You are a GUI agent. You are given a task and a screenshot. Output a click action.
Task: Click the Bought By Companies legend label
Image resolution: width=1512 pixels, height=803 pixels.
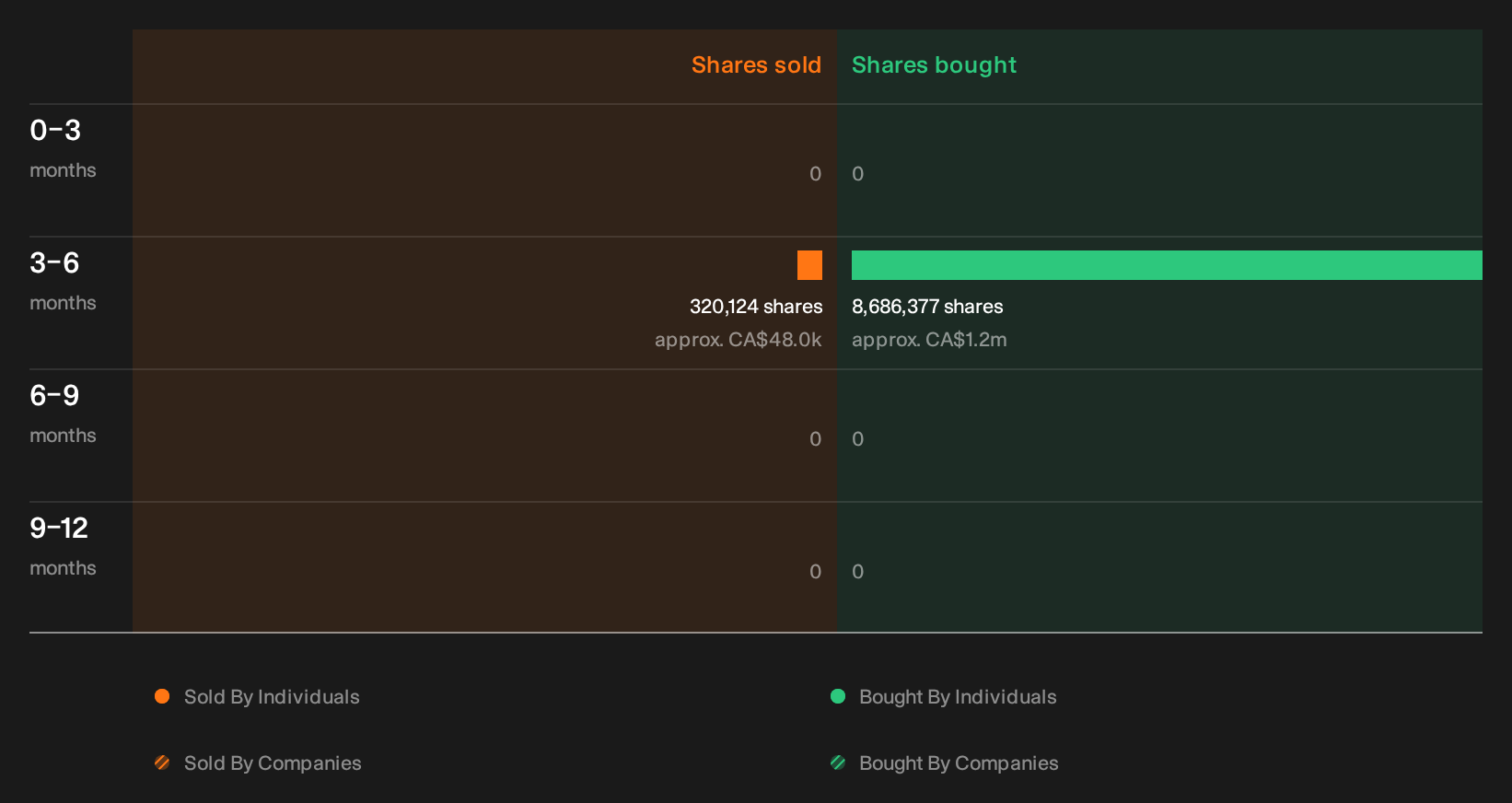[x=959, y=763]
